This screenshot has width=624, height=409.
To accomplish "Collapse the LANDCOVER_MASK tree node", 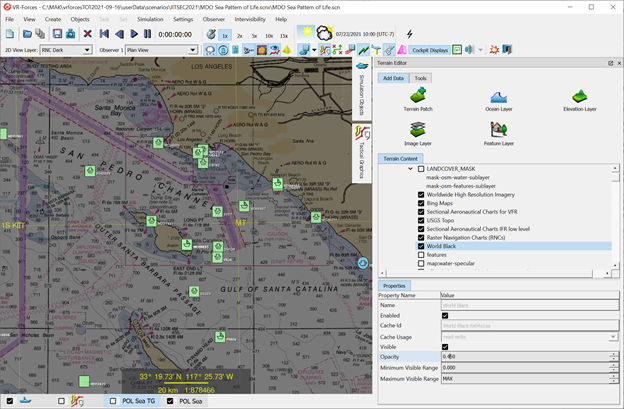I will [x=410, y=169].
